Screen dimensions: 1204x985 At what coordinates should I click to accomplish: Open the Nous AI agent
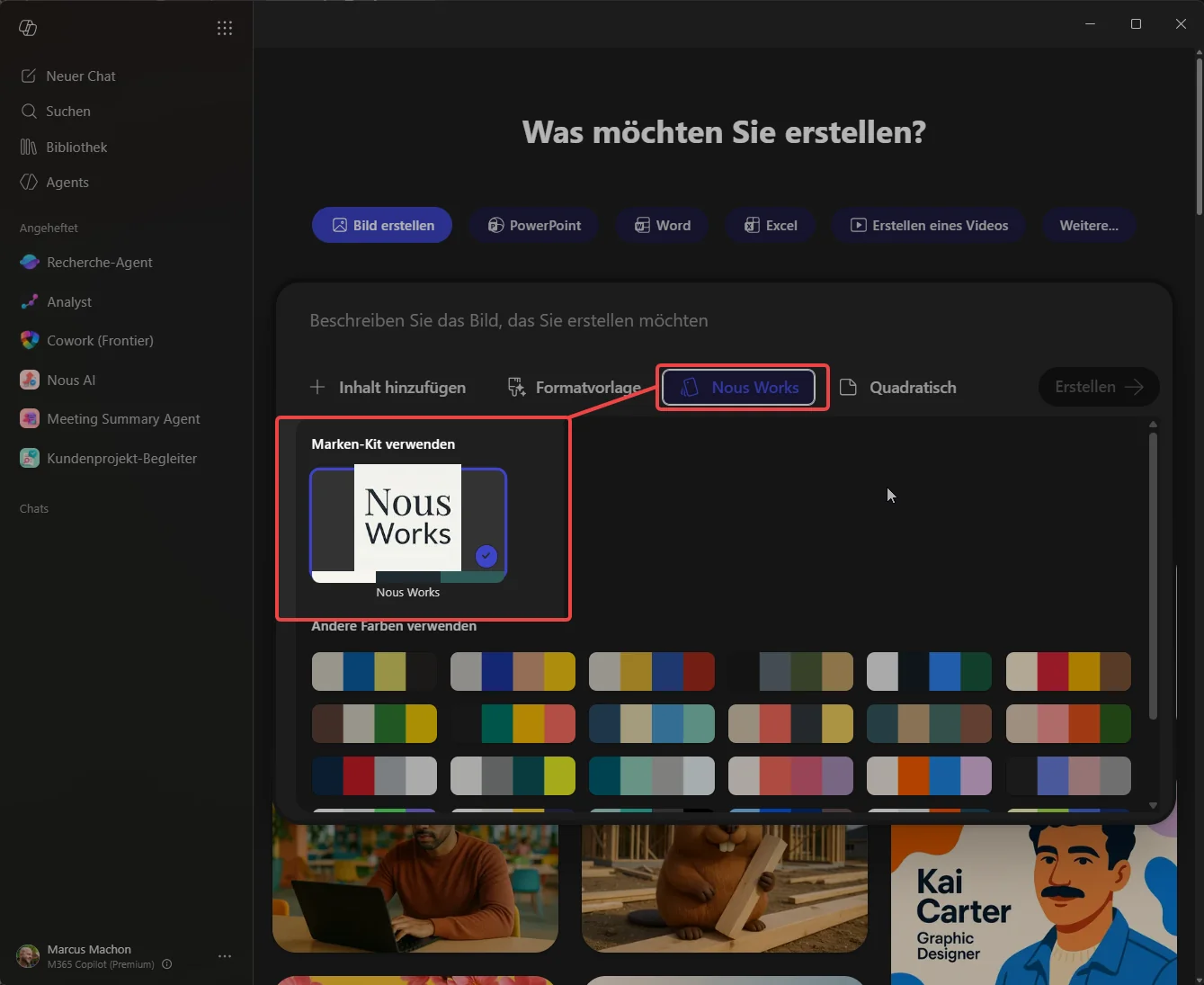pos(71,381)
